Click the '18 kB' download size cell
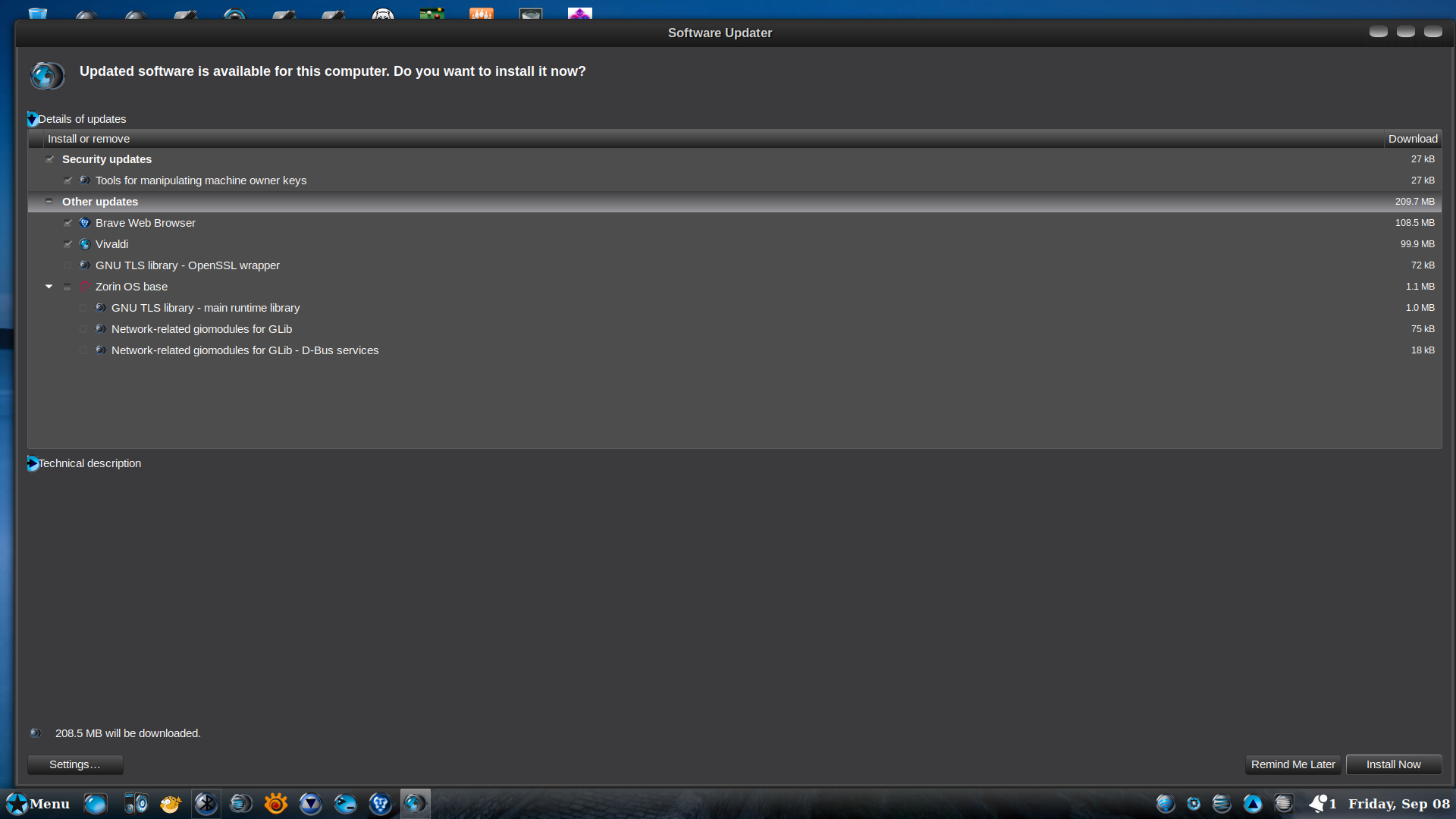Image resolution: width=1456 pixels, height=819 pixels. click(x=1423, y=350)
